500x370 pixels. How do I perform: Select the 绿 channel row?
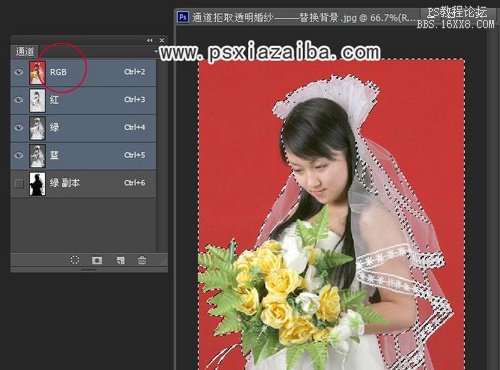(x=83, y=128)
